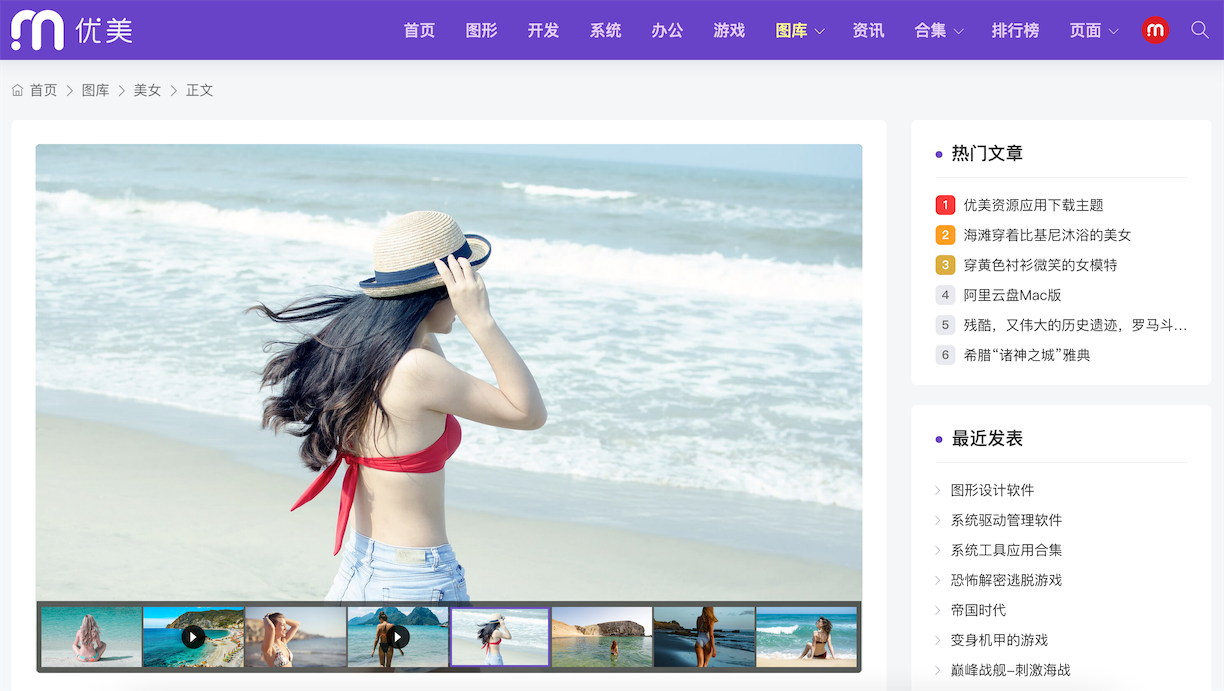The height and width of the screenshot is (691, 1224).
Task: Open the 图形 navigation item
Action: tap(481, 31)
